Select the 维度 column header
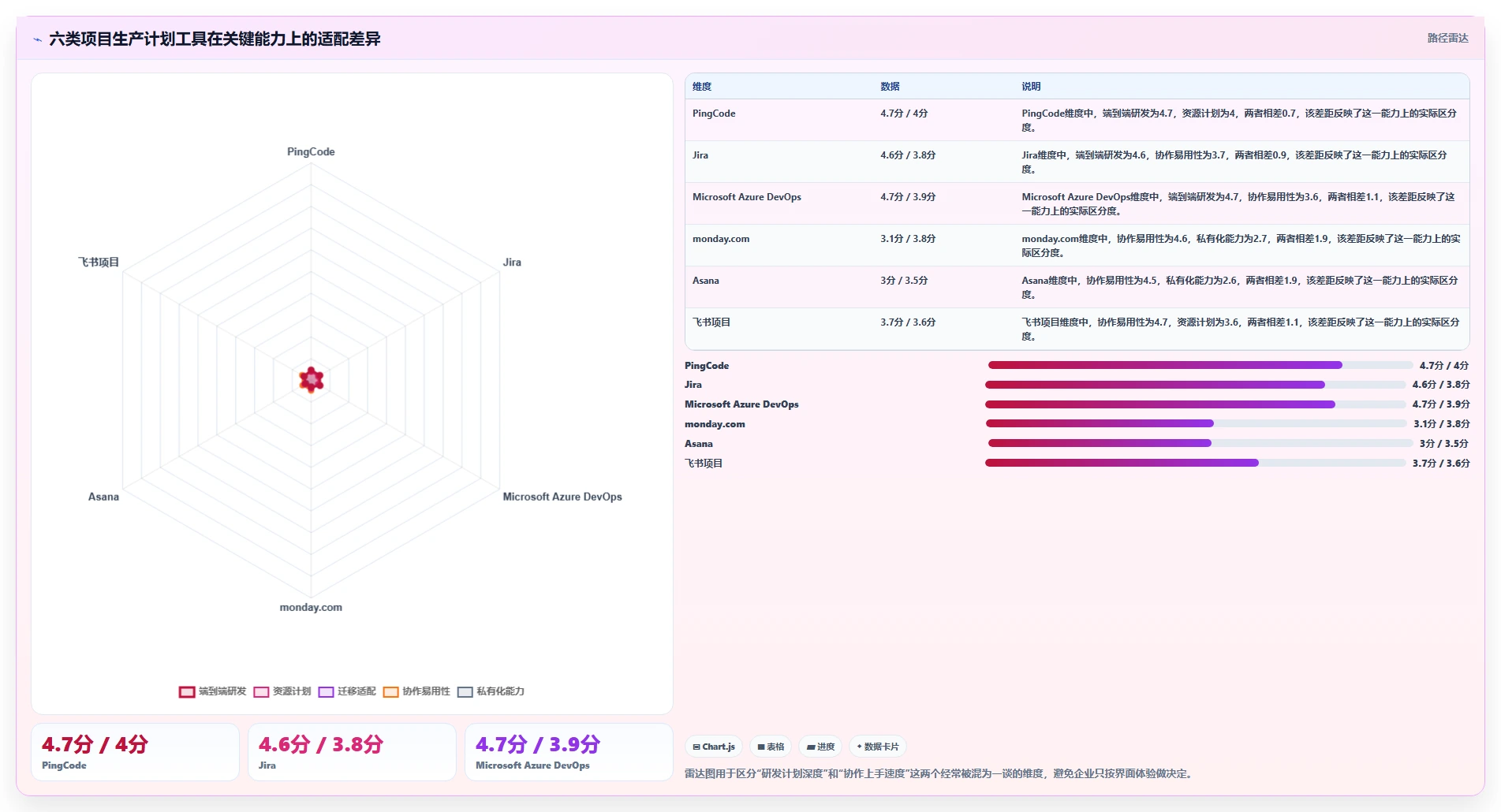1501x812 pixels. click(702, 87)
